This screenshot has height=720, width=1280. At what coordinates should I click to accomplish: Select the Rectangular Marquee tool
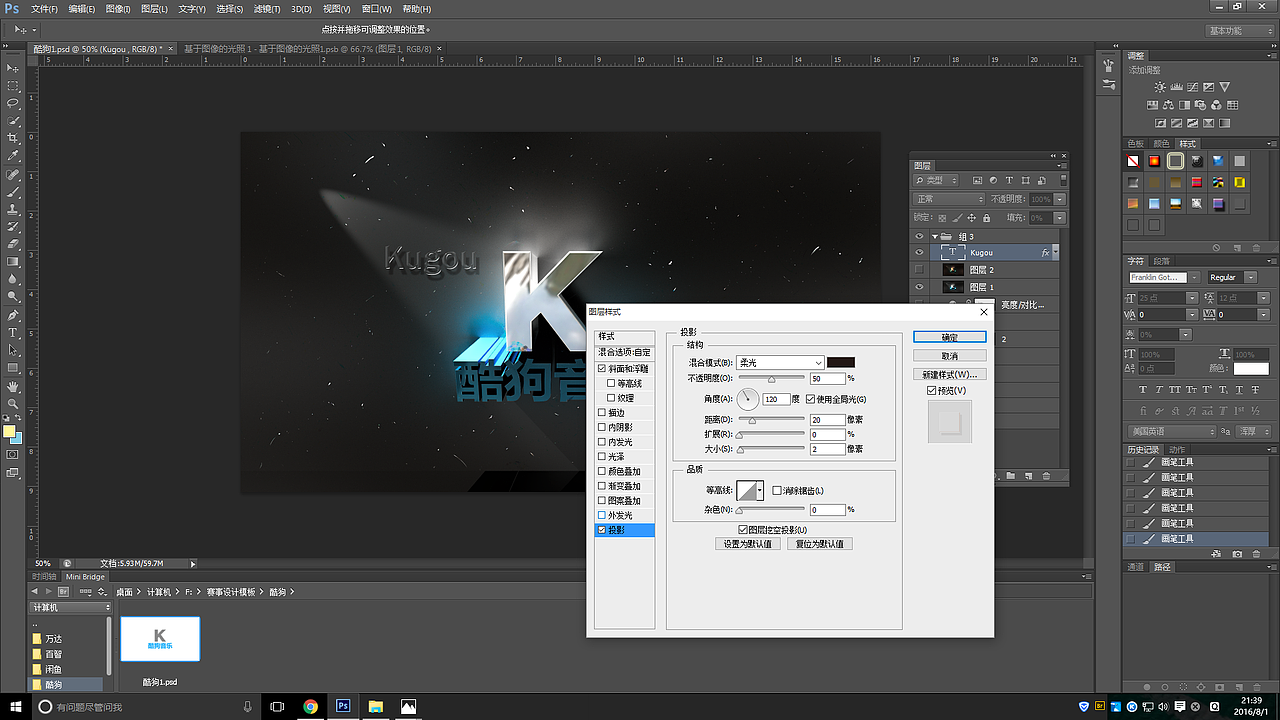pos(13,86)
